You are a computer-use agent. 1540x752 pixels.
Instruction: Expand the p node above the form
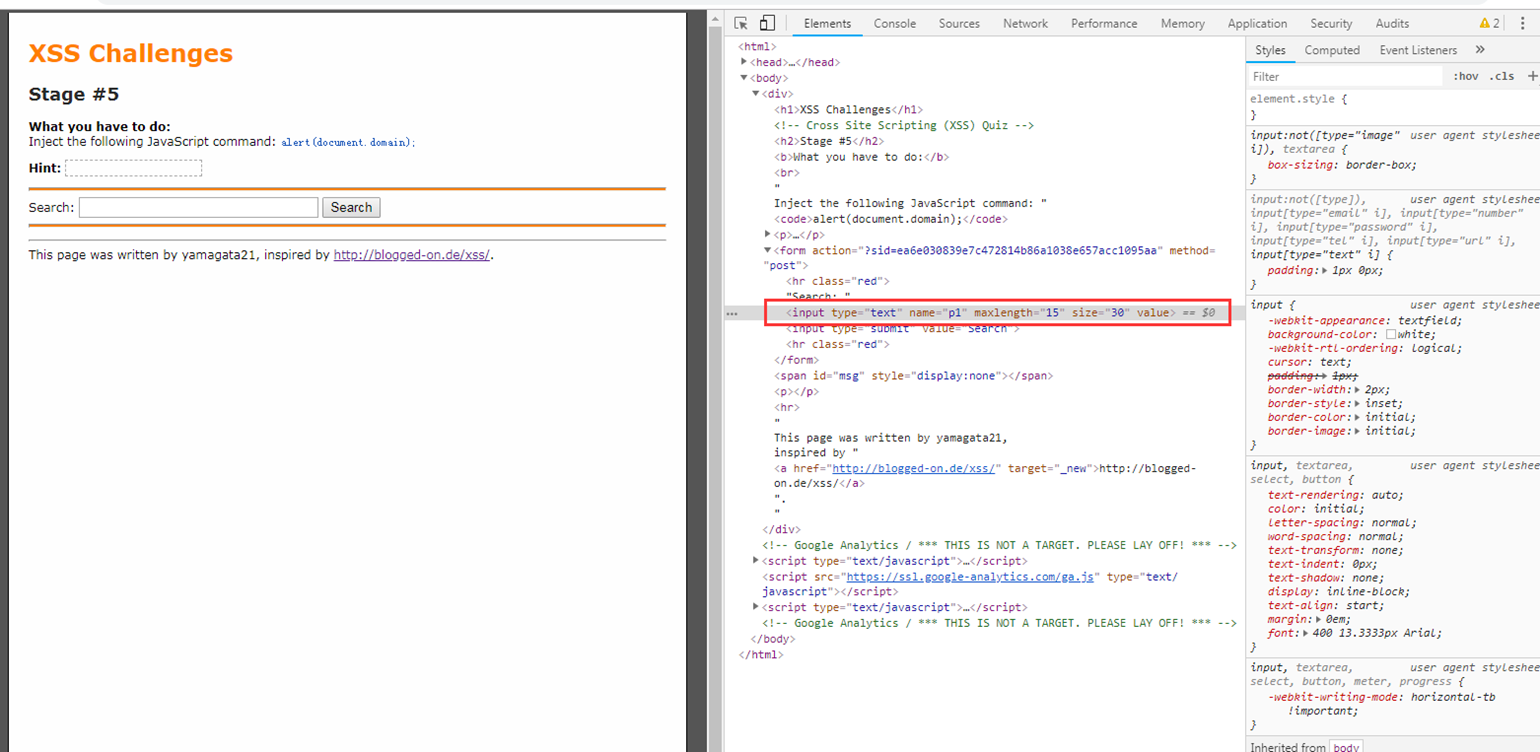click(x=767, y=234)
